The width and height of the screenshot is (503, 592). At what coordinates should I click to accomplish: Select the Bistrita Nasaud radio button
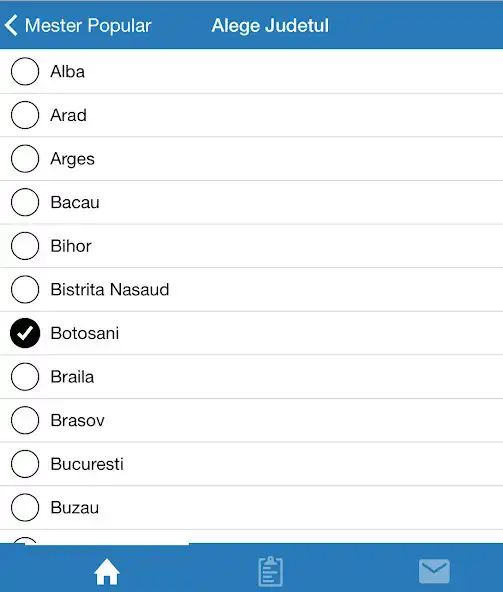[x=25, y=290]
